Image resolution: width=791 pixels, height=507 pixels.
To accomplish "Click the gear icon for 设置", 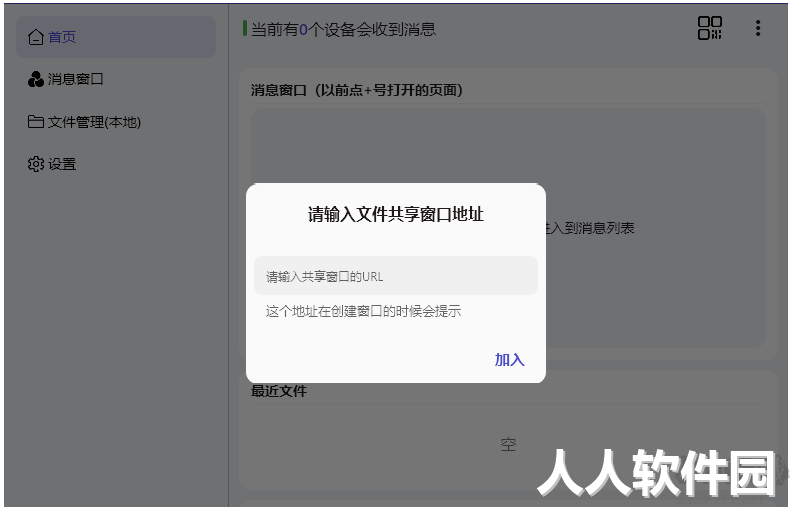I will click(x=36, y=164).
